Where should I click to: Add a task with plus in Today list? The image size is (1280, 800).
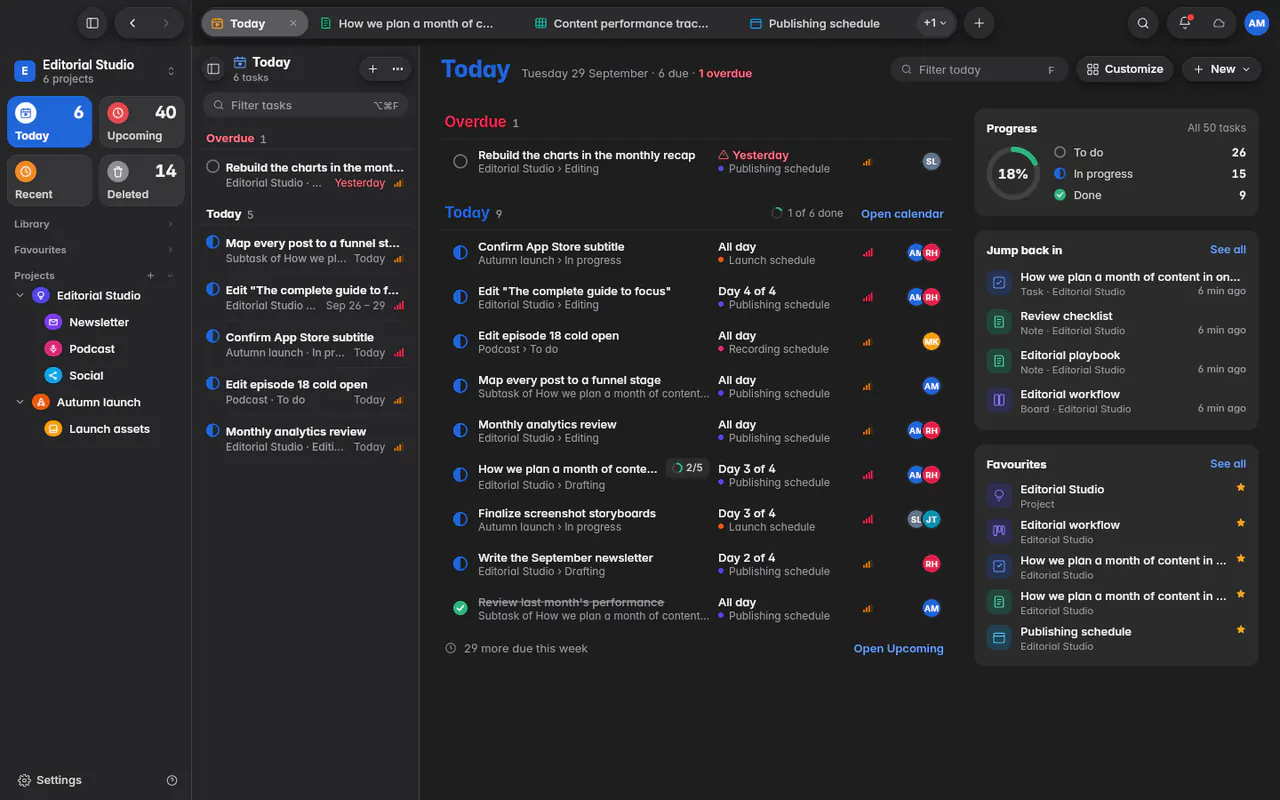[x=373, y=69]
